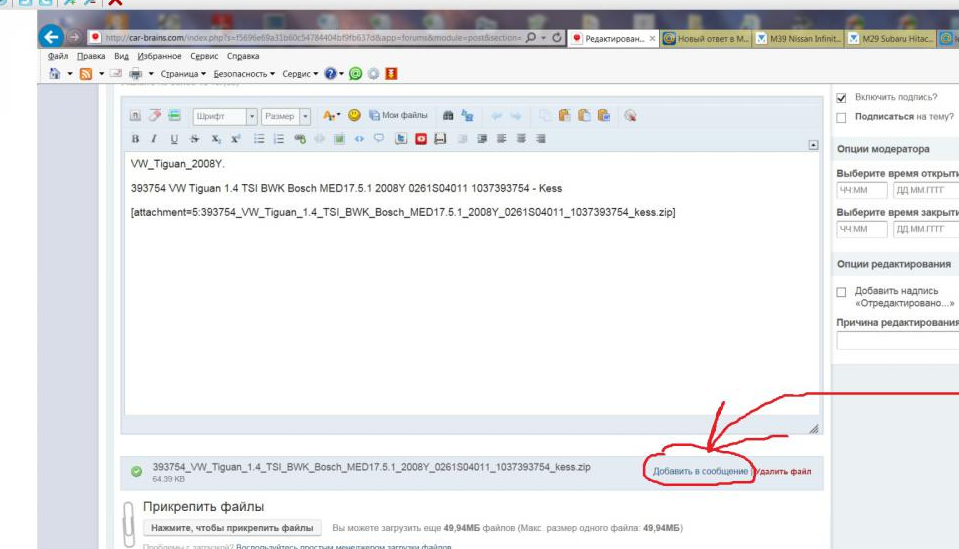Open the Сервис command bar dropdown

[300, 73]
